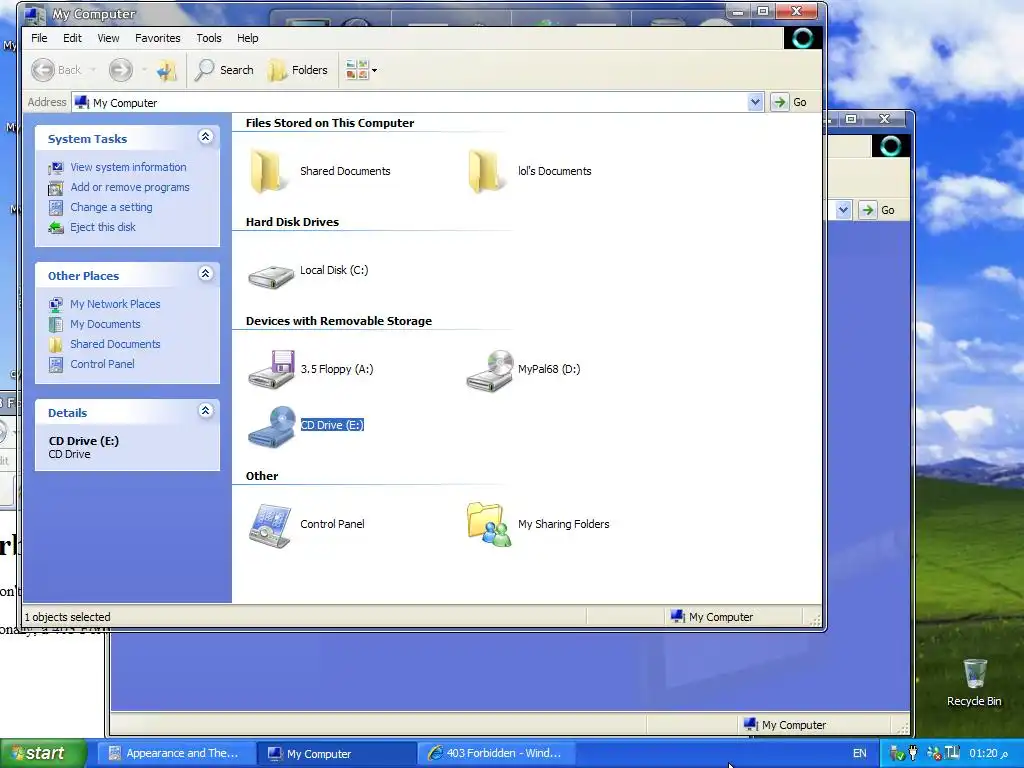
Task: Open the Control Panel icon in Other section
Action: (270, 525)
